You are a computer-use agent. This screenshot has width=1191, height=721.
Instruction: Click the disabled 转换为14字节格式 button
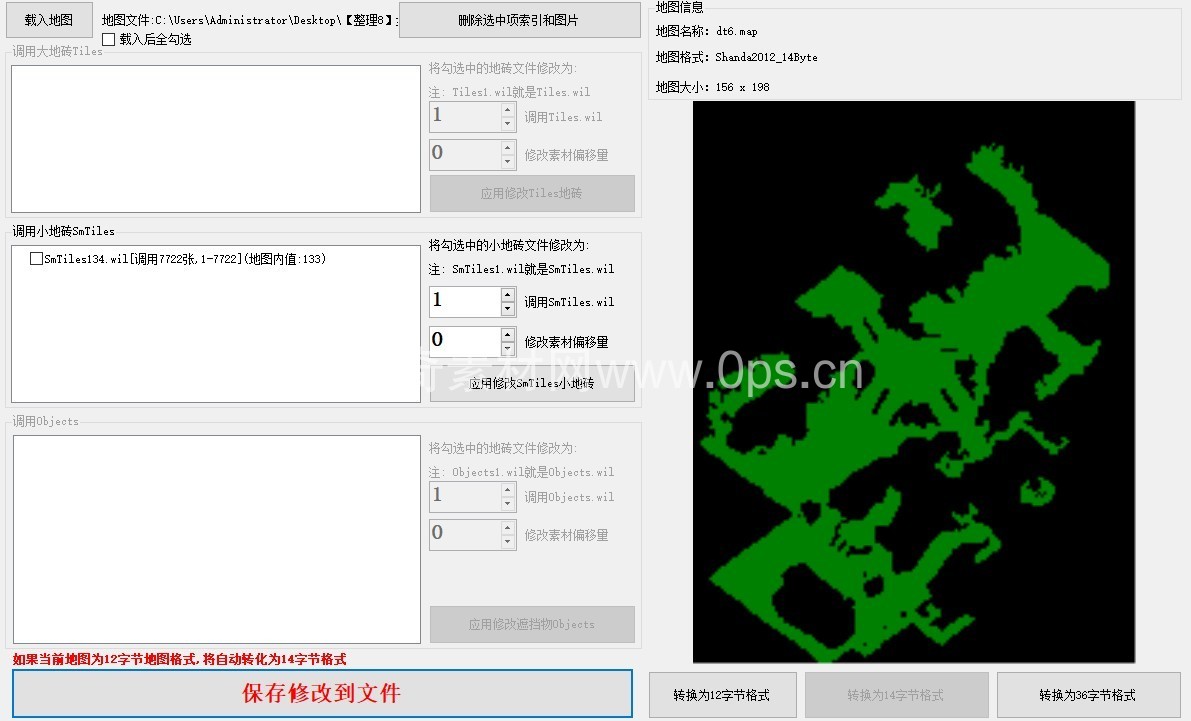pos(896,695)
